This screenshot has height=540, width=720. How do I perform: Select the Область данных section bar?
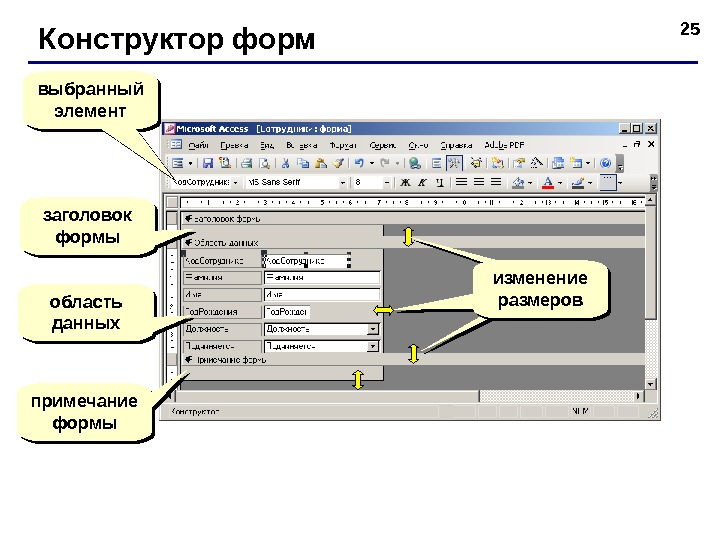413,242
